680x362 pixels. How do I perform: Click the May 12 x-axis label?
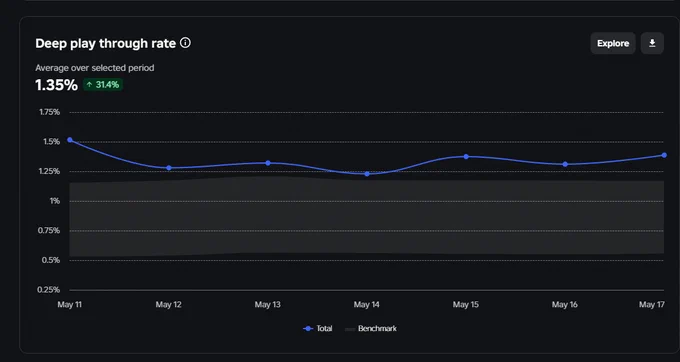[x=168, y=305]
